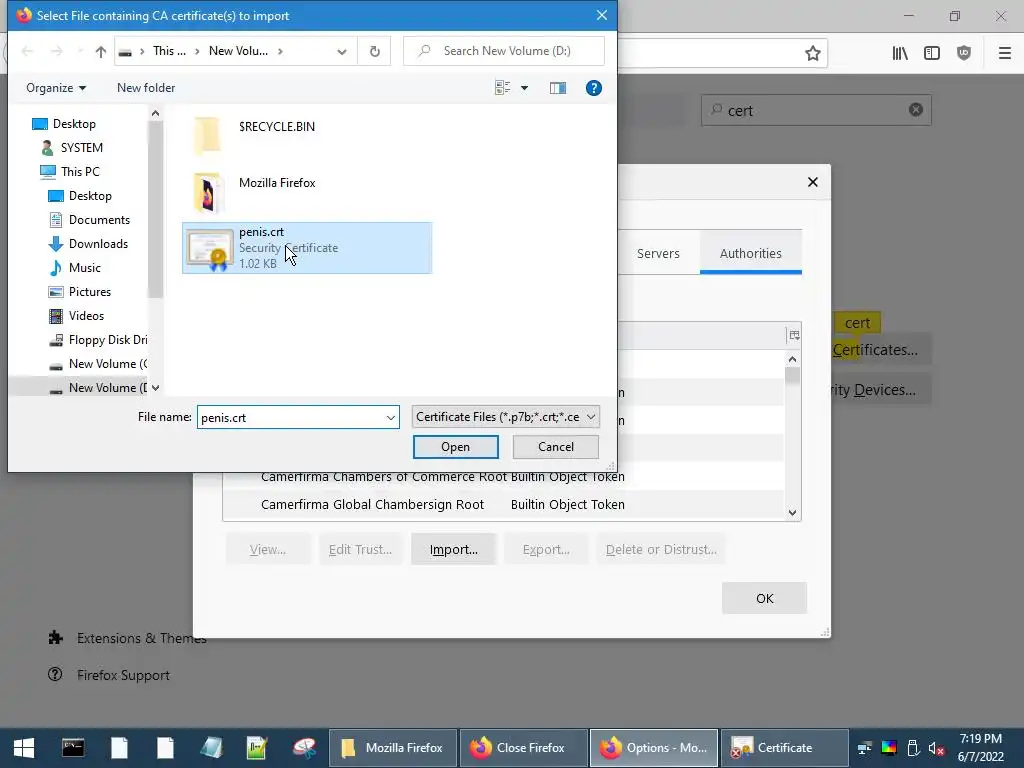Open the Certificate Files type filter dropdown
1024x768 pixels.
click(505, 417)
